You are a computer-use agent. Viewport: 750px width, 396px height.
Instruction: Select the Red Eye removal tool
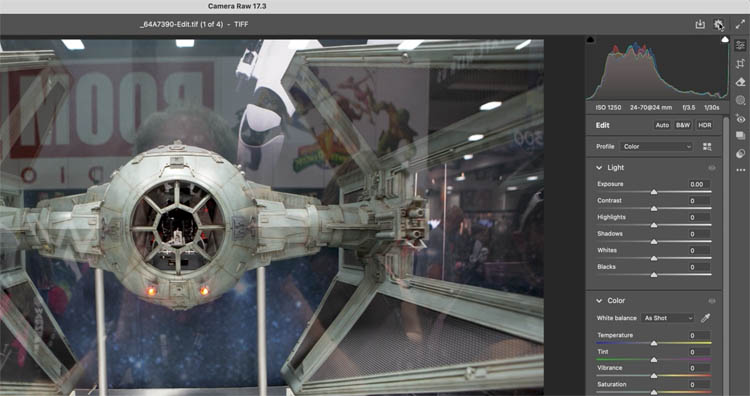740,119
